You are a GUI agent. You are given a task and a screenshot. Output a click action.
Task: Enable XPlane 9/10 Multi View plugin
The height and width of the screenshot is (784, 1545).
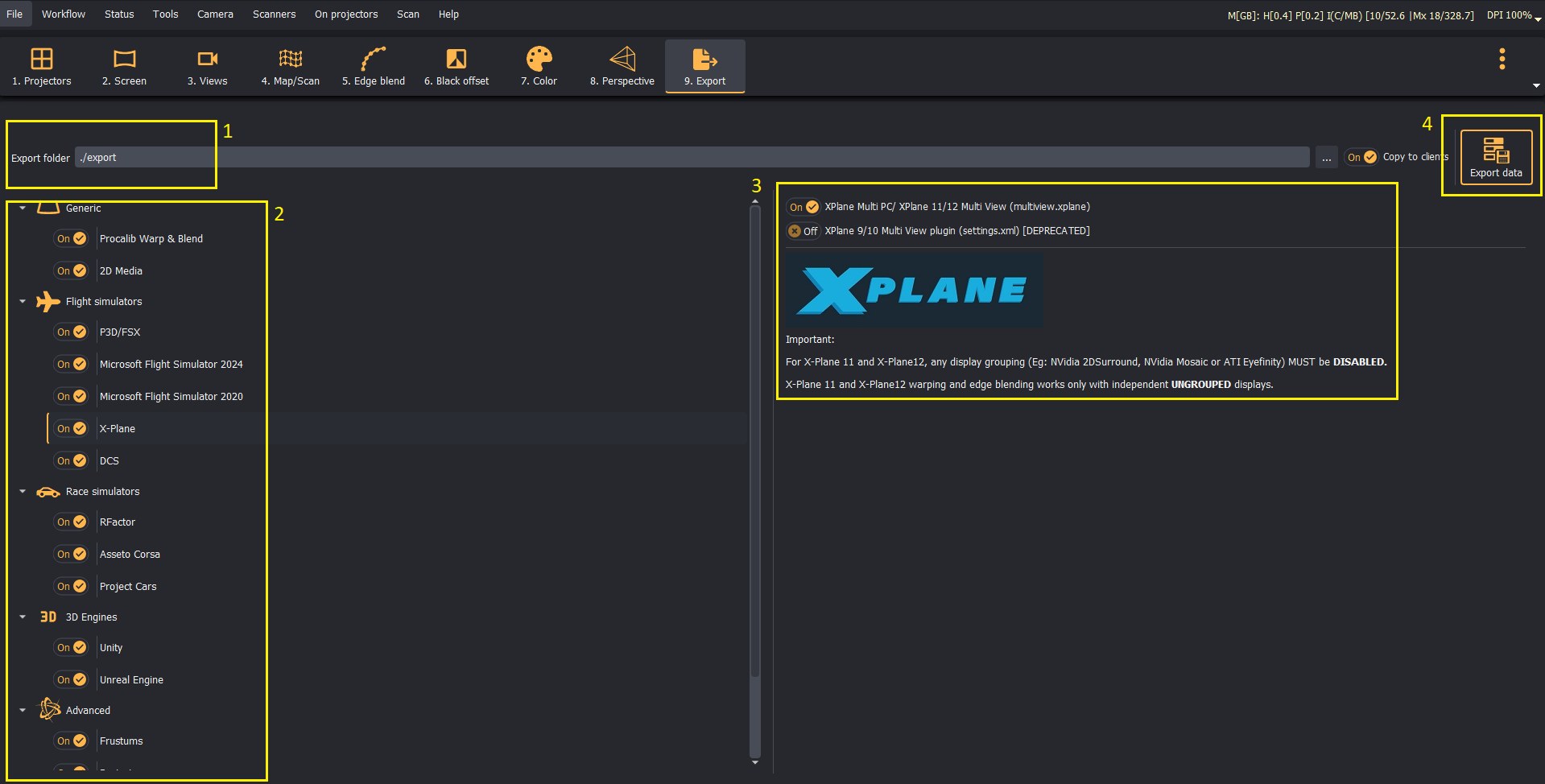click(803, 231)
